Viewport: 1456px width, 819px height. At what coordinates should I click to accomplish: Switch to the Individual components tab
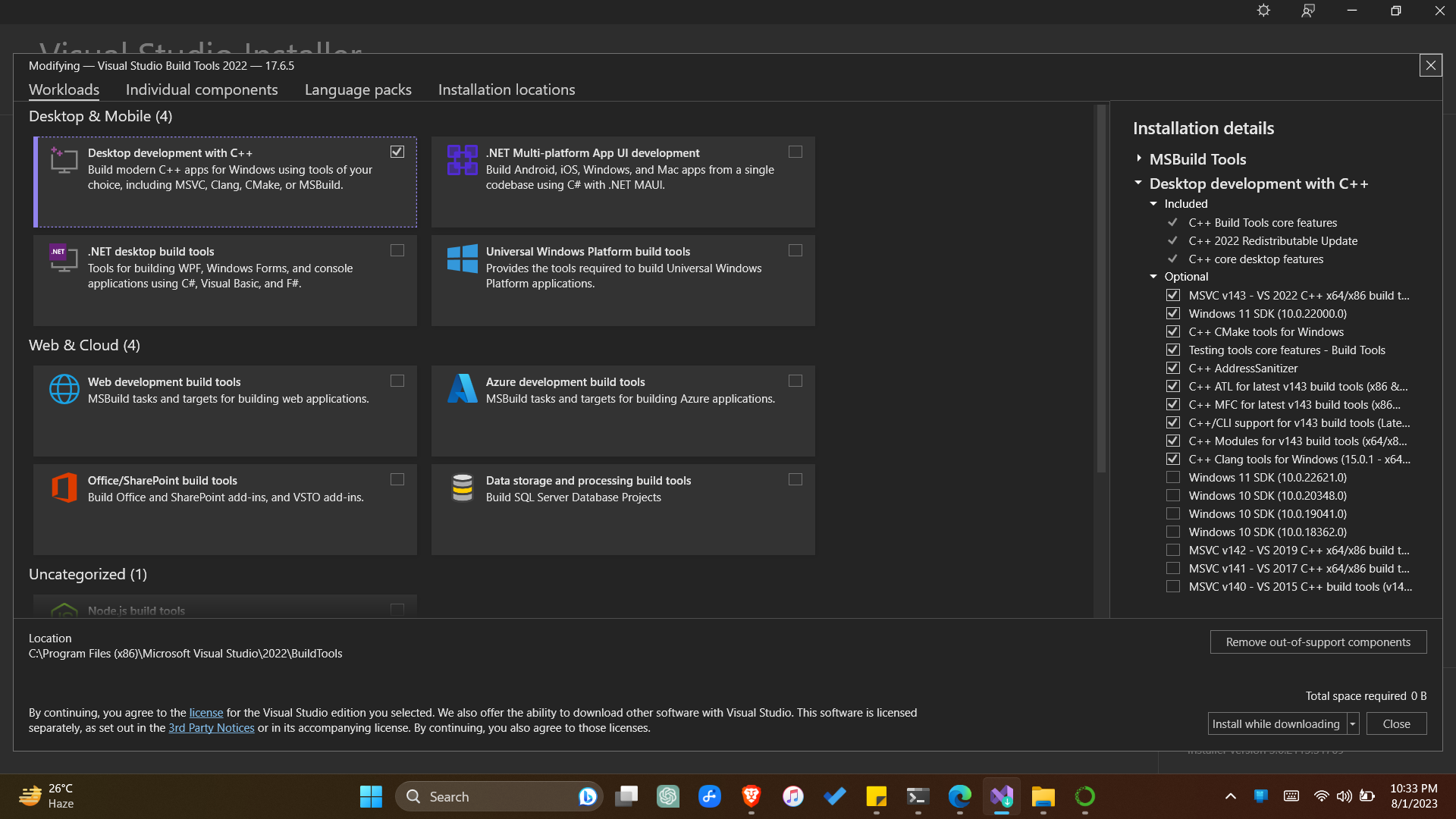pos(202,89)
